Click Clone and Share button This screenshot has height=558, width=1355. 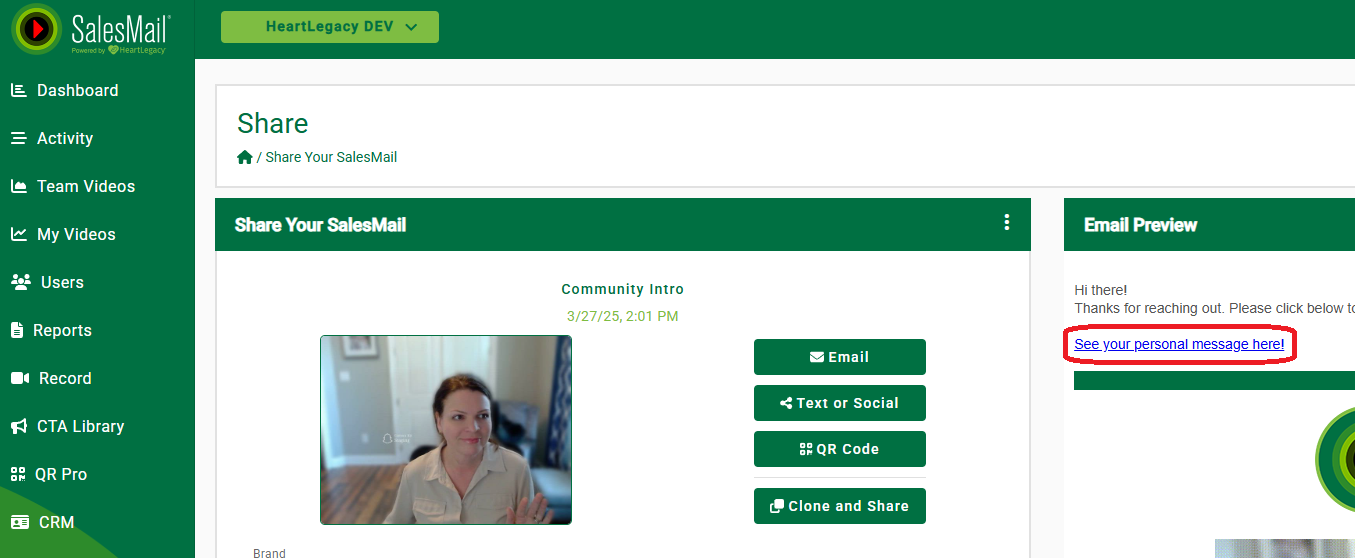point(840,506)
